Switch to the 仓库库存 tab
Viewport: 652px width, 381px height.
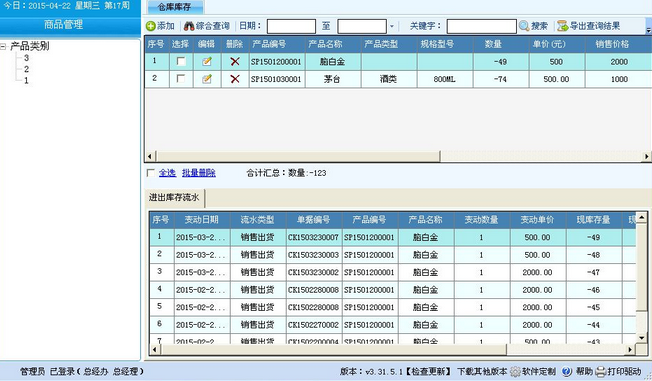point(175,7)
